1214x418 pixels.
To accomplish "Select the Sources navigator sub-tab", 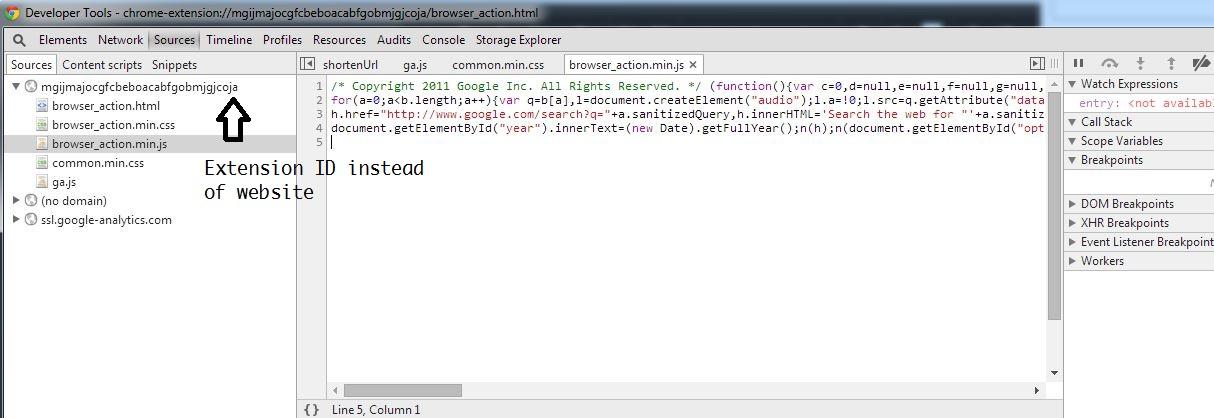I will (x=31, y=65).
